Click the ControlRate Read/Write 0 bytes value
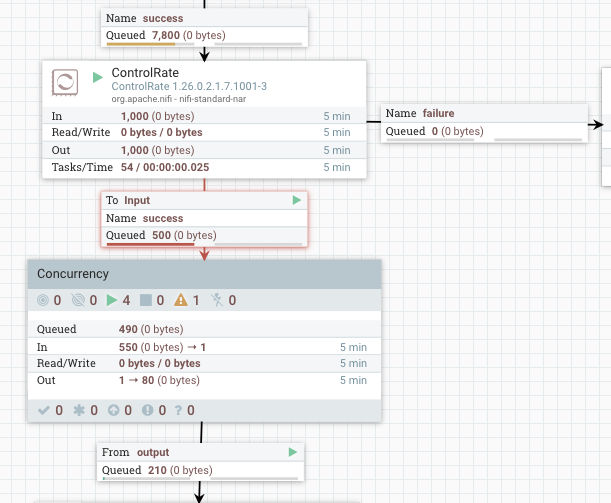Viewport: 611px width, 503px height. coord(161,132)
